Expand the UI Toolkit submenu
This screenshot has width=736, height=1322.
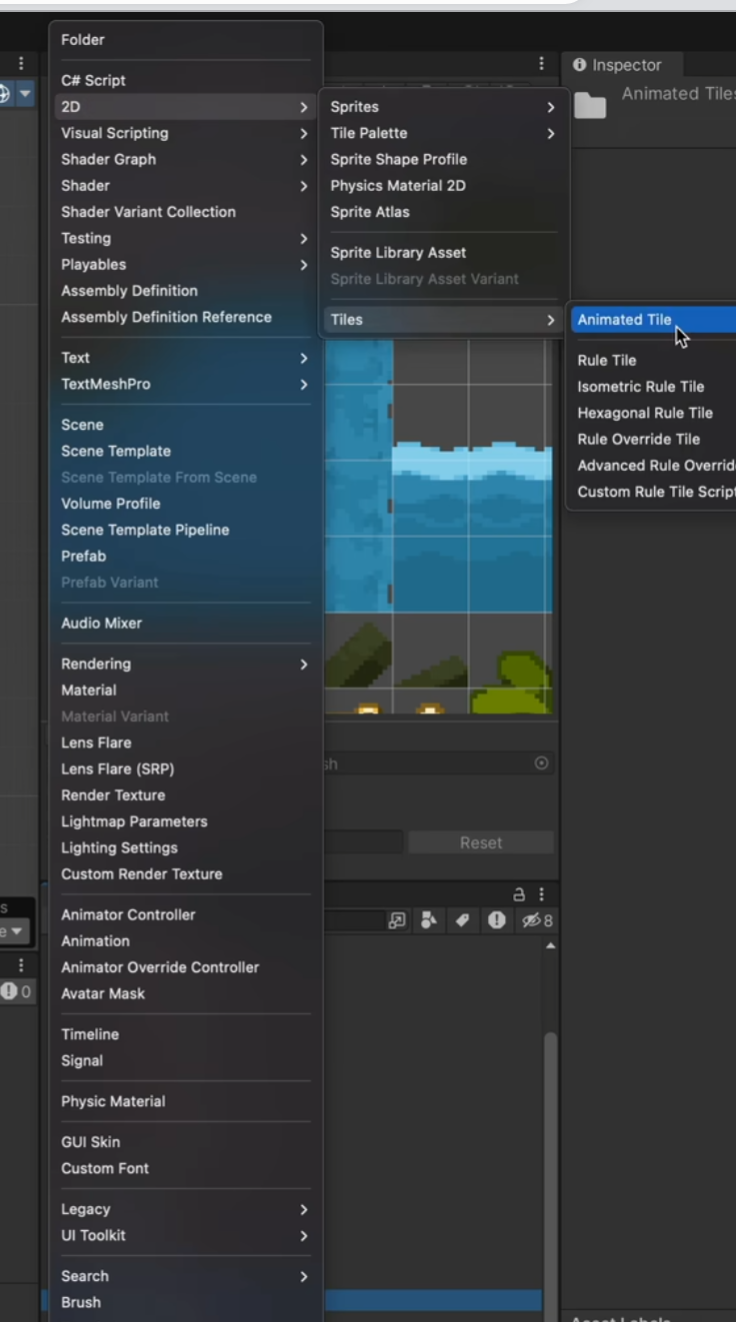[186, 1236]
